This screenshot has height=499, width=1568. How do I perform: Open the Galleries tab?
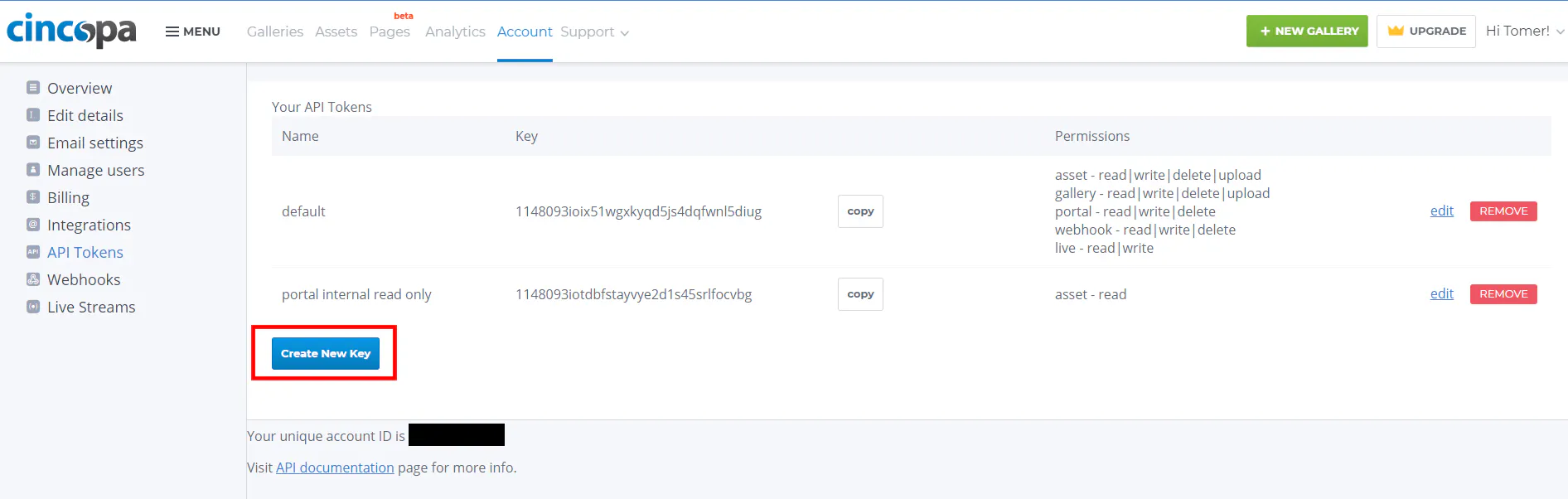275,31
